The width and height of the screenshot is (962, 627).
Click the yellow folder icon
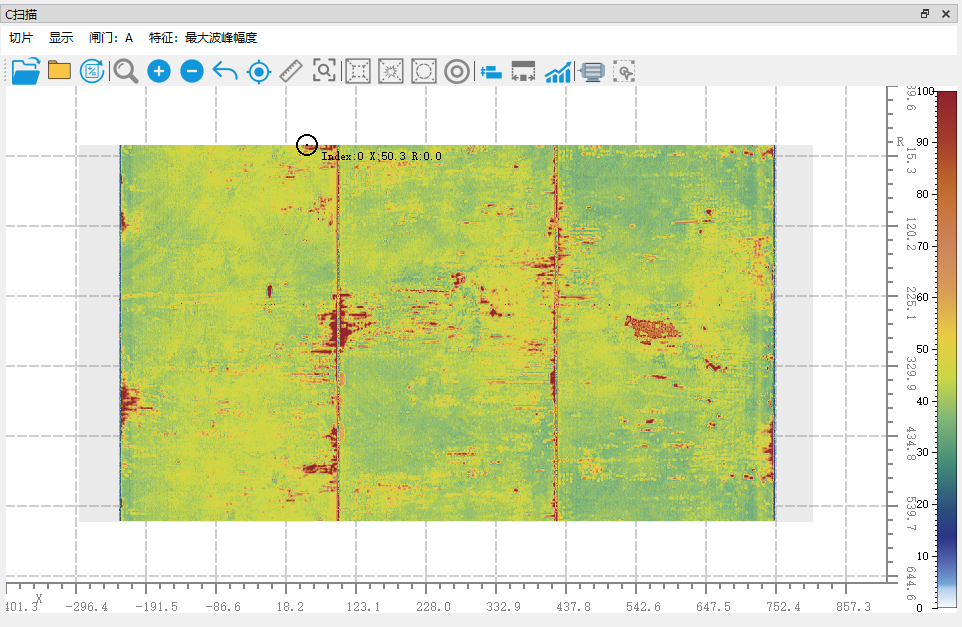pos(59,71)
